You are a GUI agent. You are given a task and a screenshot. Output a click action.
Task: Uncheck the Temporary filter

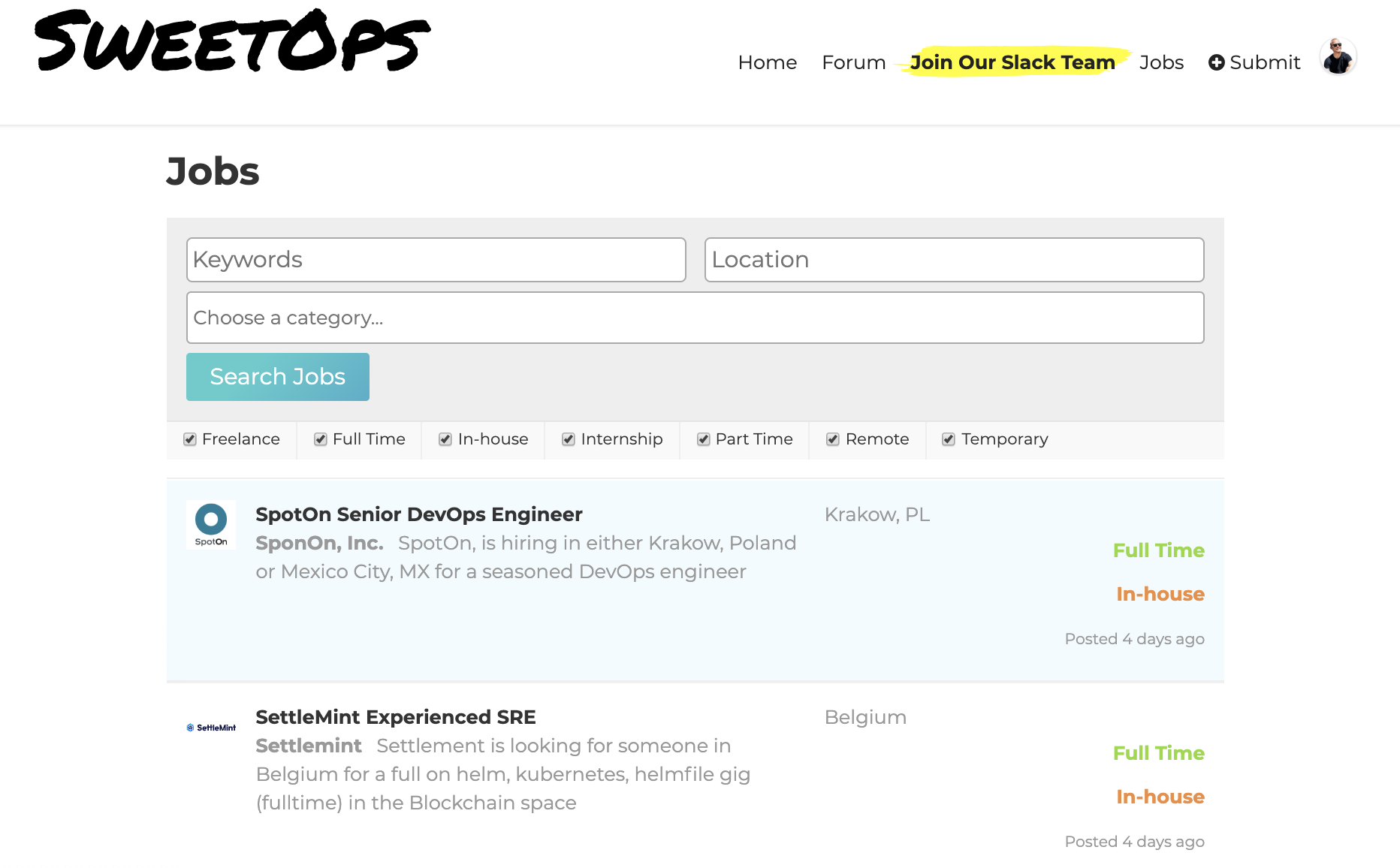(x=949, y=439)
